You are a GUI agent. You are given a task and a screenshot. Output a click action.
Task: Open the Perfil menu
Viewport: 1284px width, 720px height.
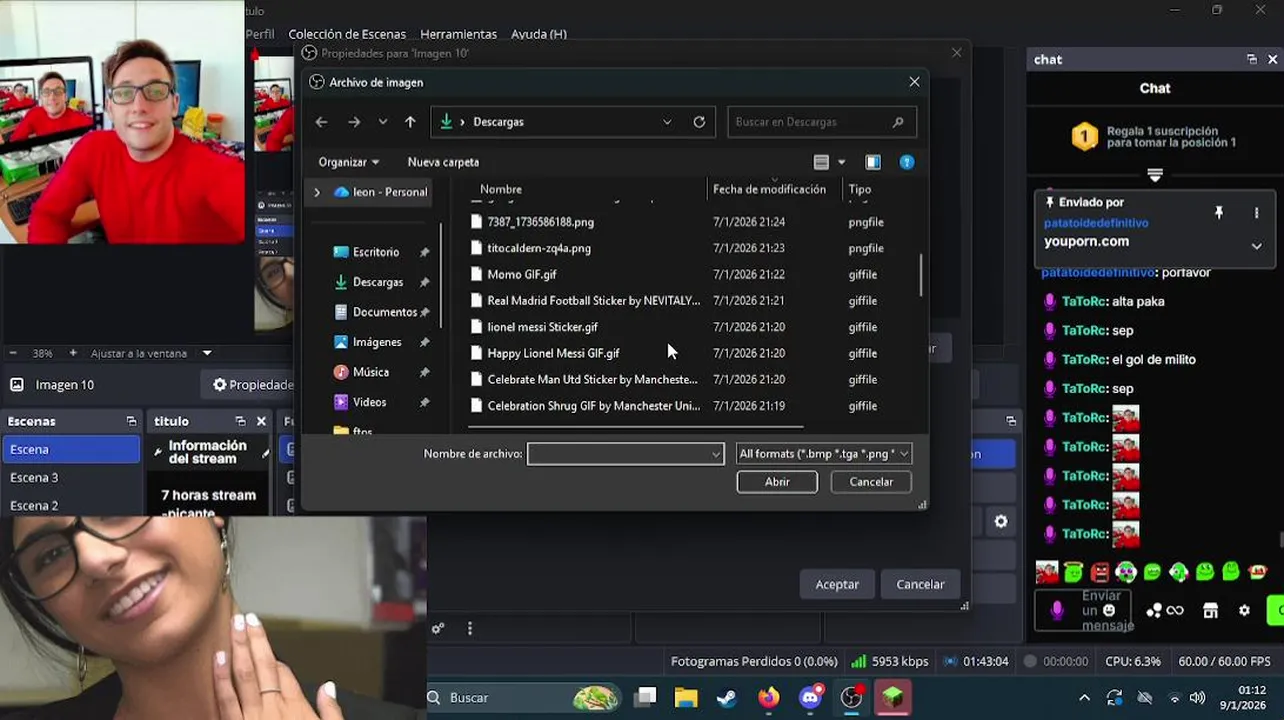pyautogui.click(x=260, y=34)
